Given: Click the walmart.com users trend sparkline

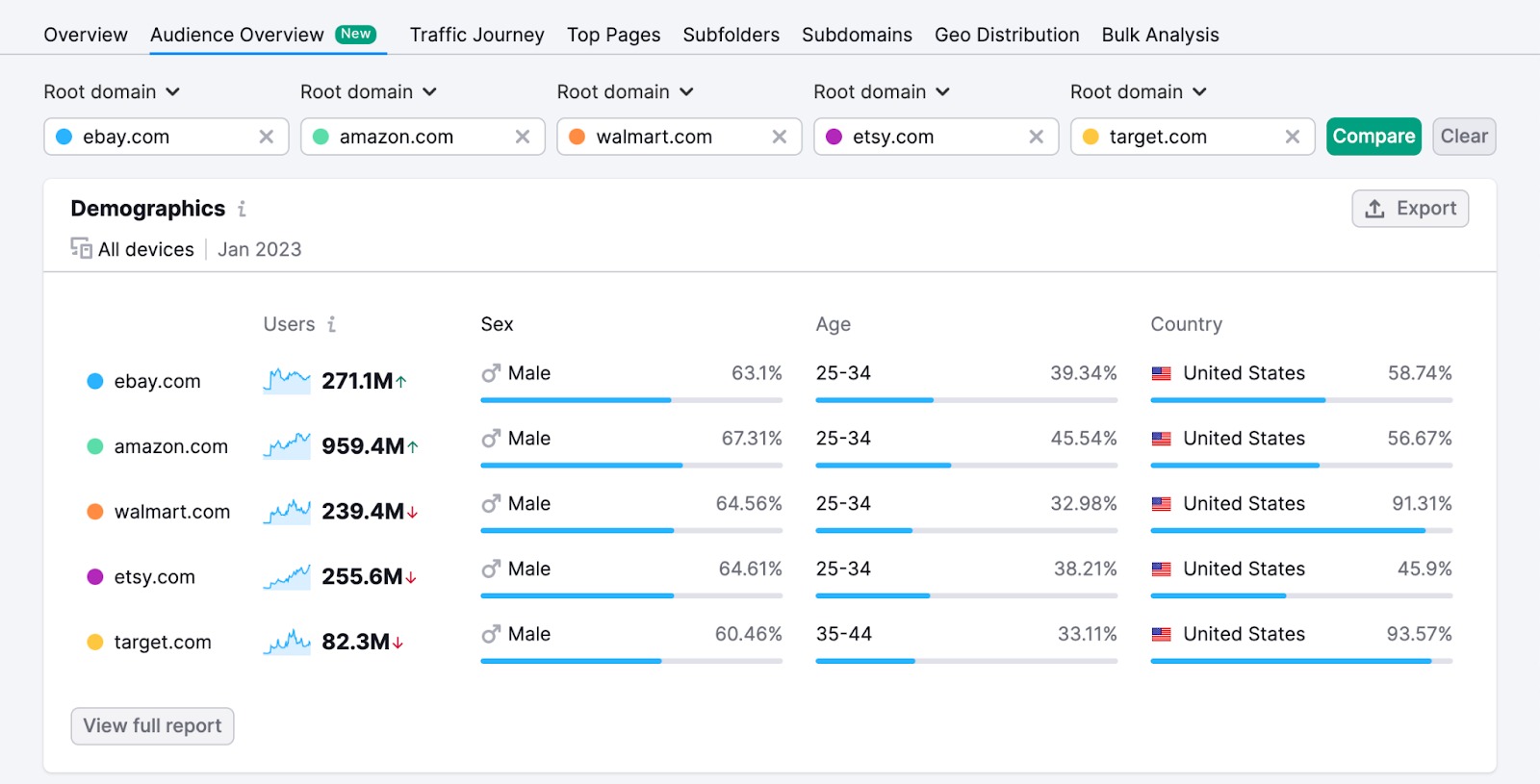Looking at the screenshot, I should [287, 512].
